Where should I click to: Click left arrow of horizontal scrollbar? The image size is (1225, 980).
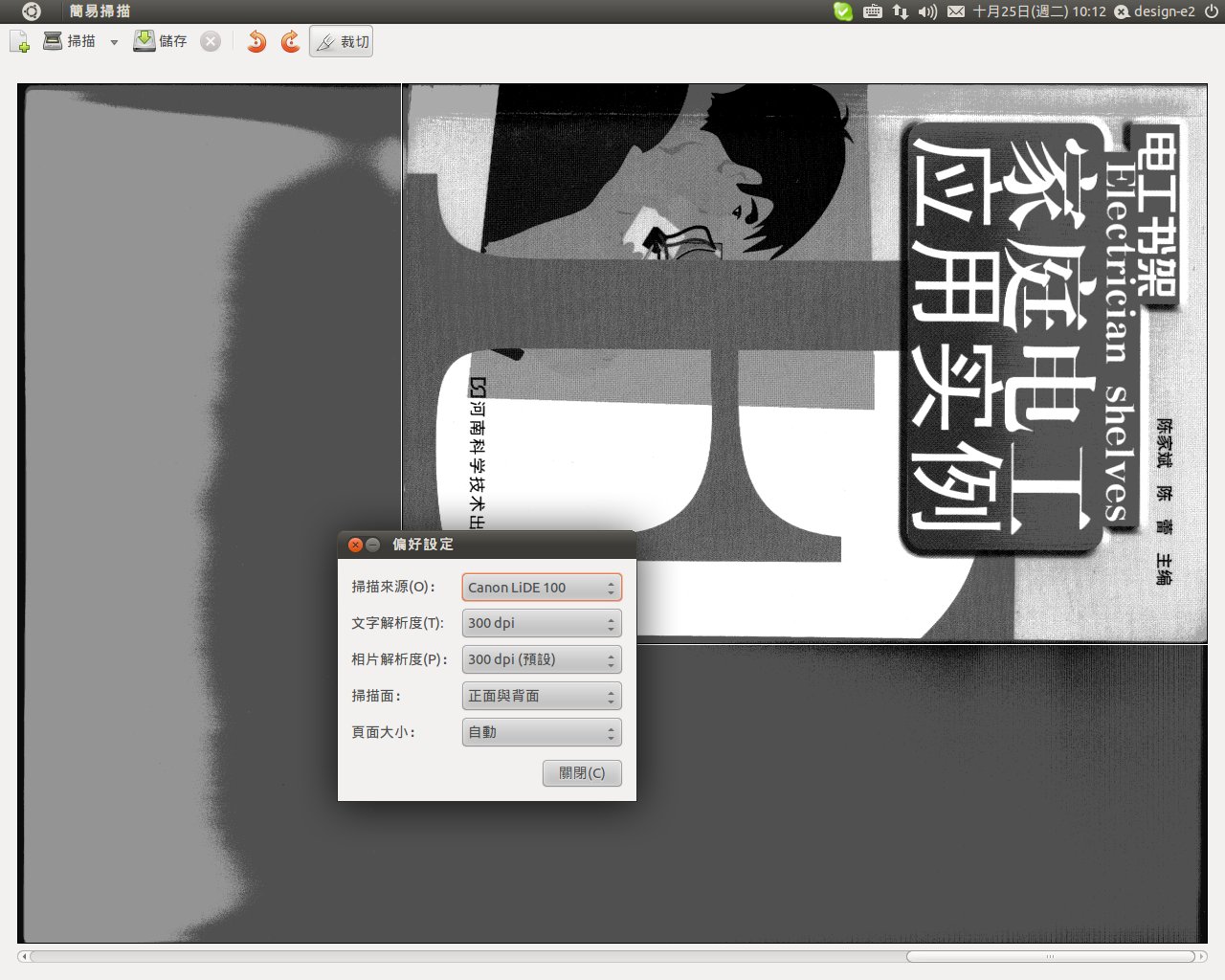pos(24,956)
